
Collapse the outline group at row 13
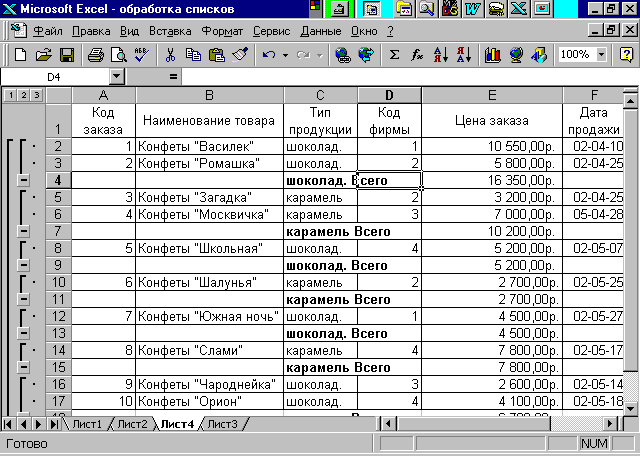coord(24,333)
